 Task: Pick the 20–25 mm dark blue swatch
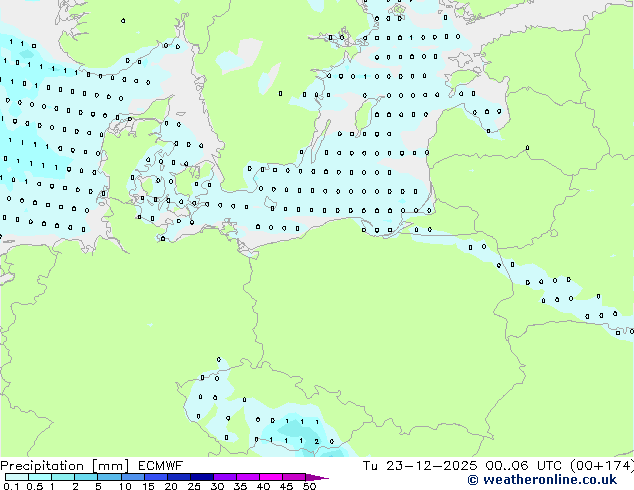pyautogui.click(x=178, y=477)
